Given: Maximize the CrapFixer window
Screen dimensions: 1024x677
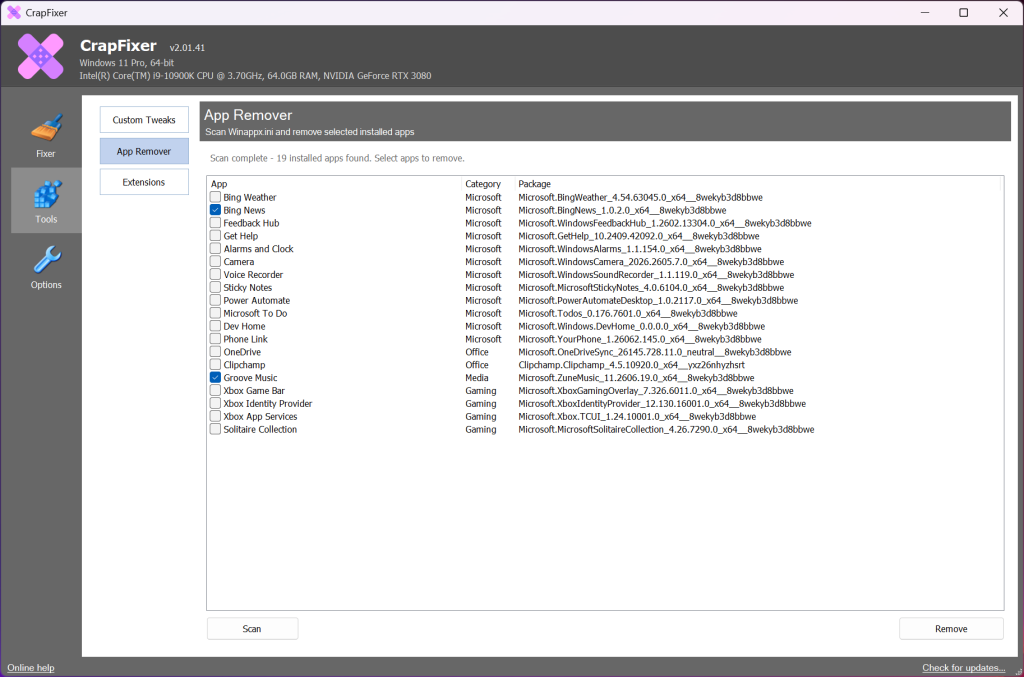Looking at the screenshot, I should pos(963,12).
